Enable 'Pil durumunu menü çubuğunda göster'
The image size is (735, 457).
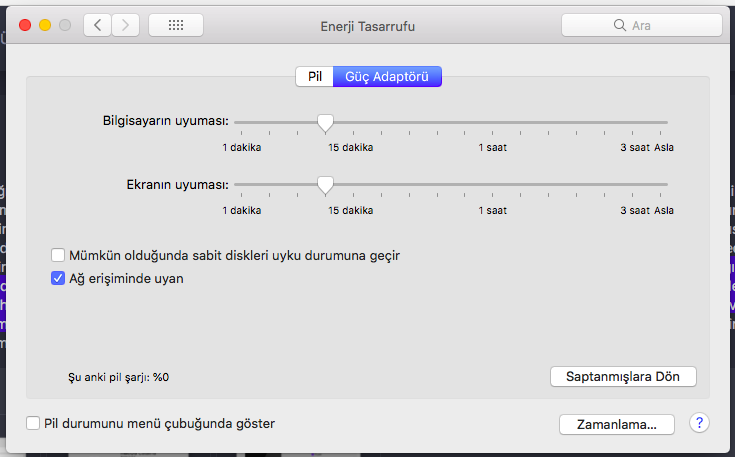pos(33,423)
